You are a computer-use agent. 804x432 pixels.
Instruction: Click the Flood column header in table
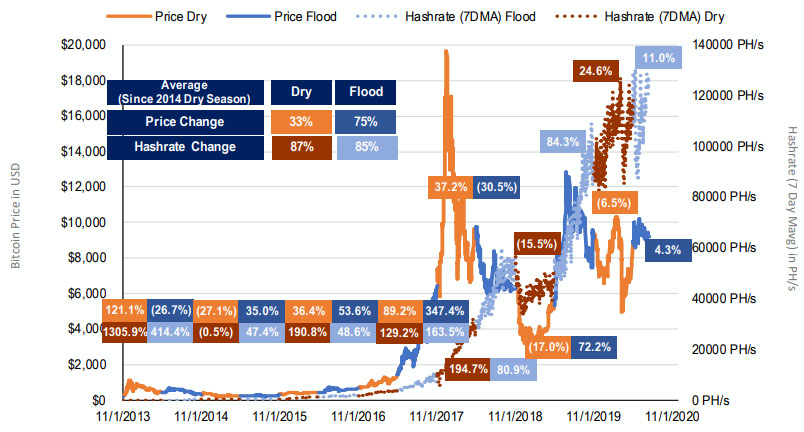(365, 92)
